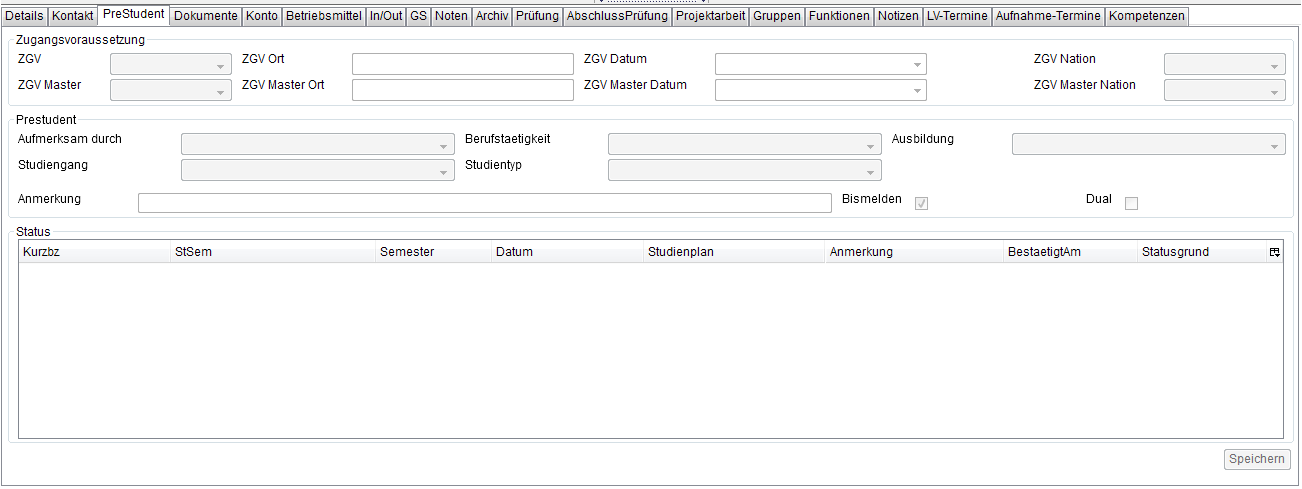
Task: Click into the Anmerkung text field
Action: click(x=484, y=203)
